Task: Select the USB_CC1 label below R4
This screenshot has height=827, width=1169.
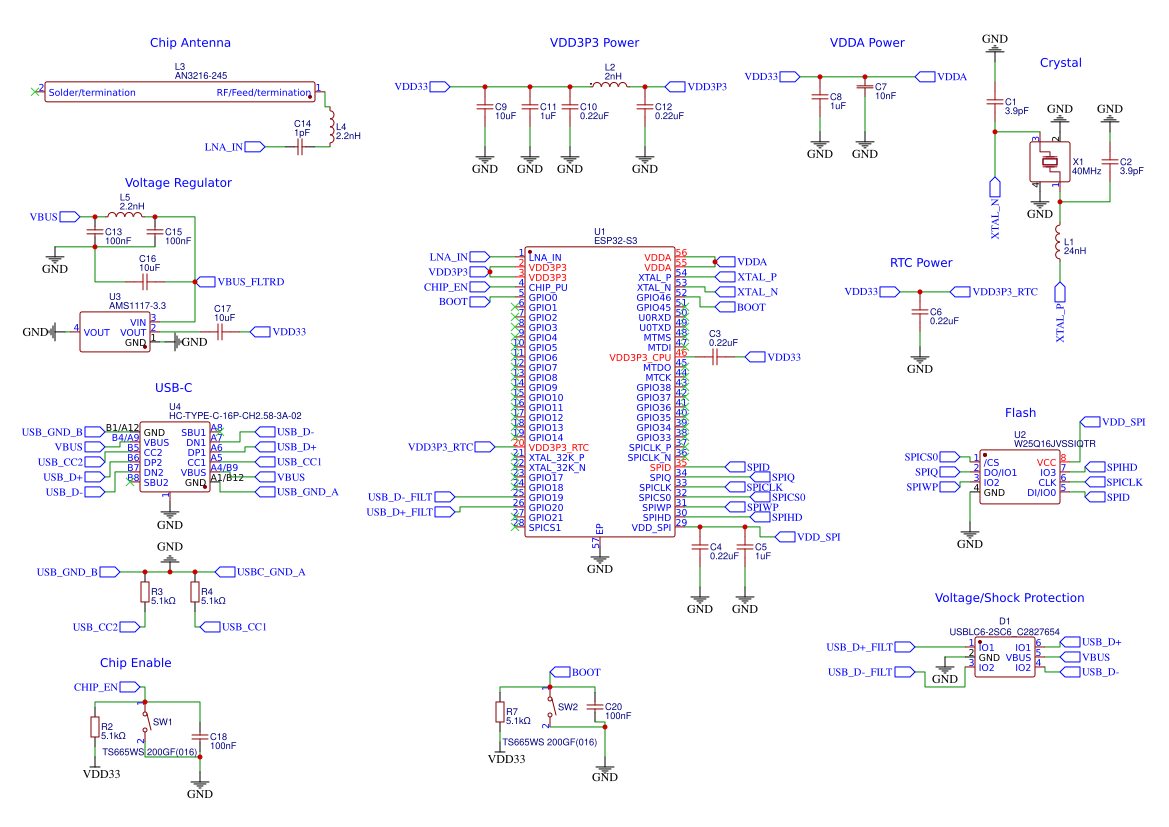Action: click(x=233, y=627)
